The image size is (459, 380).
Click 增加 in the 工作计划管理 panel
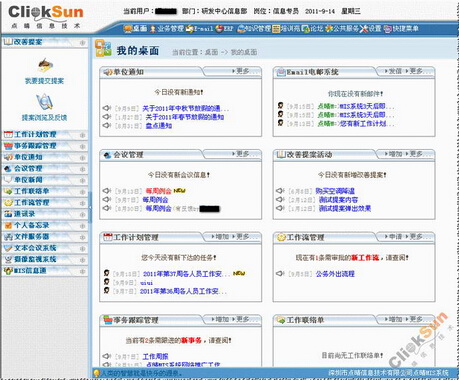click(220, 236)
